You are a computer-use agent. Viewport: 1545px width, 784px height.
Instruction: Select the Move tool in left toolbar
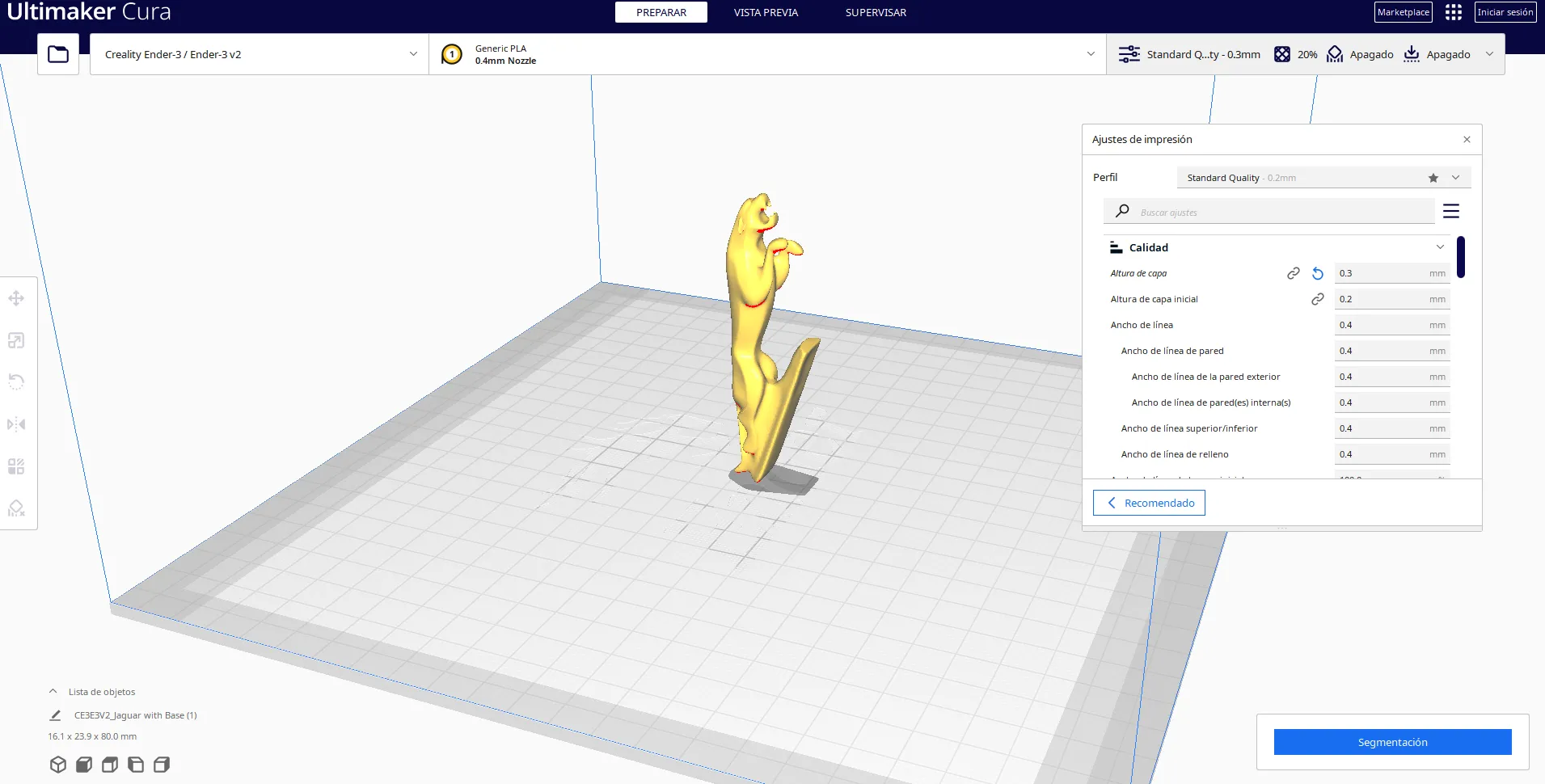click(16, 298)
